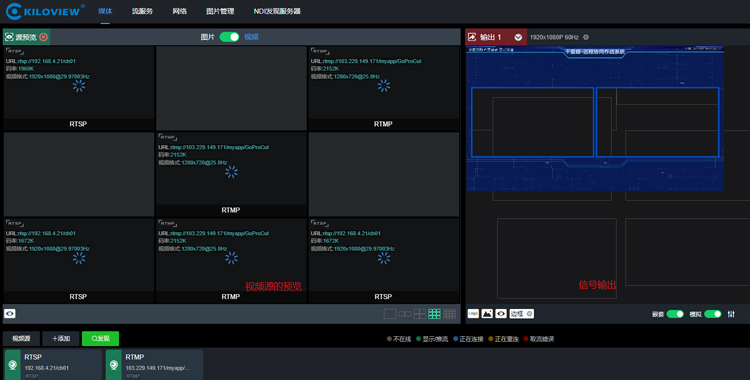
Task: Select the two-window layout icon
Action: tap(405, 314)
